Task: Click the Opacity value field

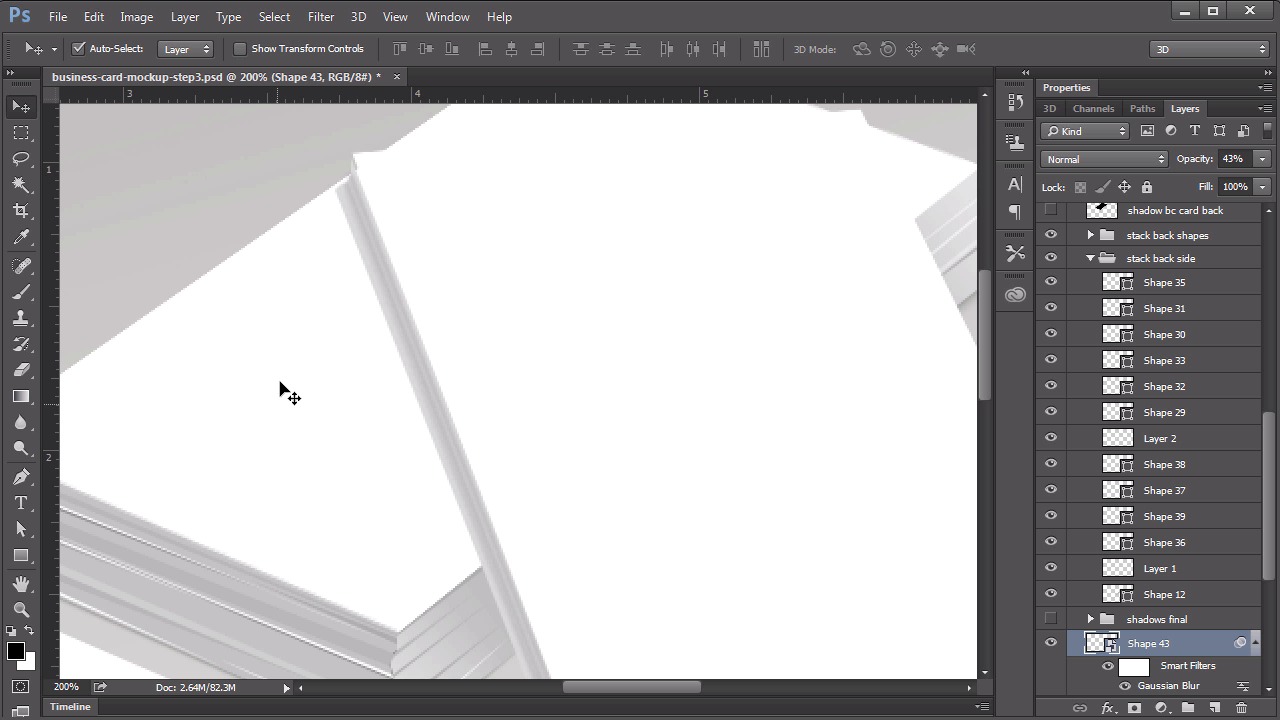Action: 1232,159
